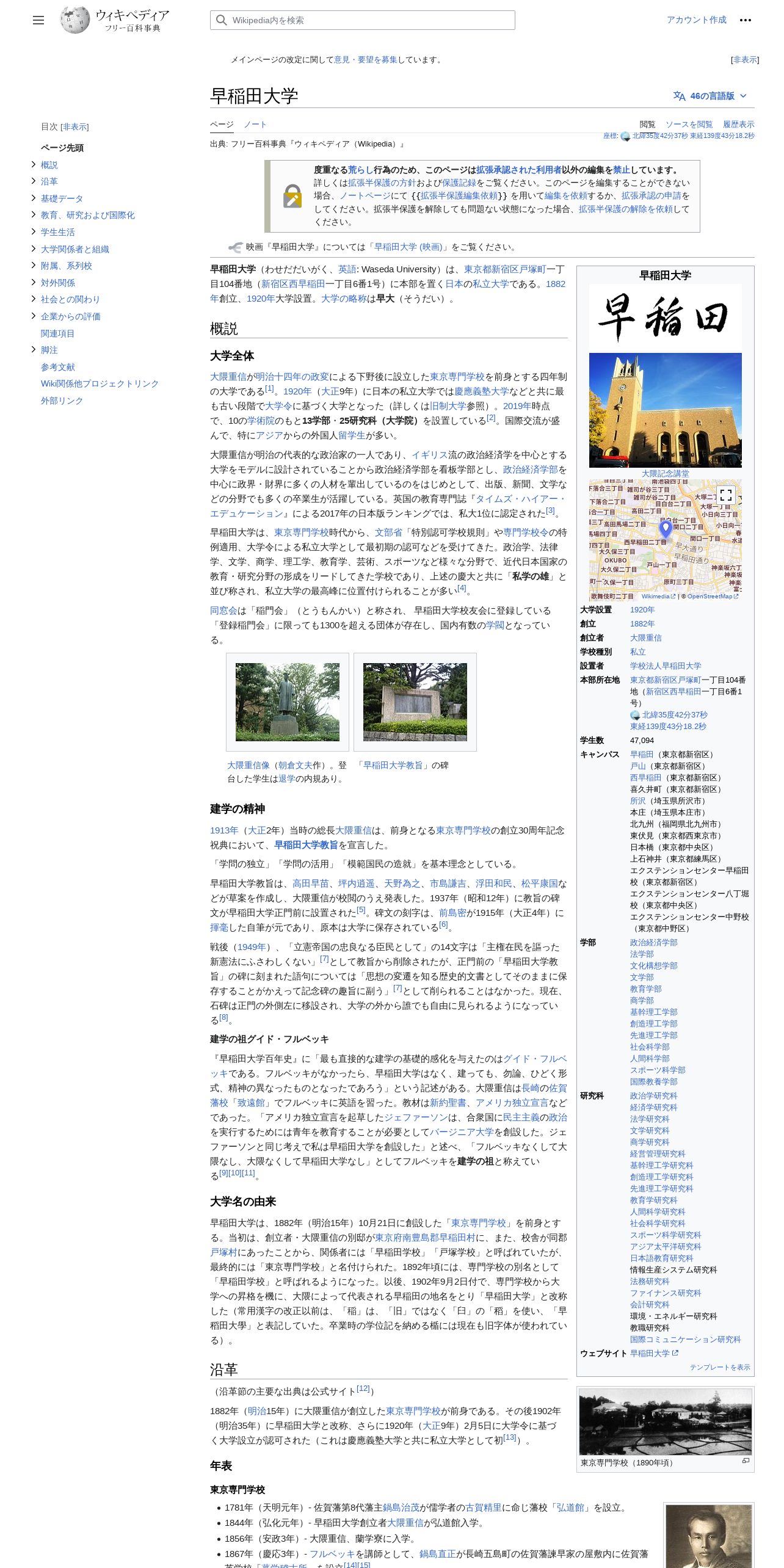The image size is (784, 1568).
Task: Dismiss the site notice with 非表示
Action: [745, 60]
